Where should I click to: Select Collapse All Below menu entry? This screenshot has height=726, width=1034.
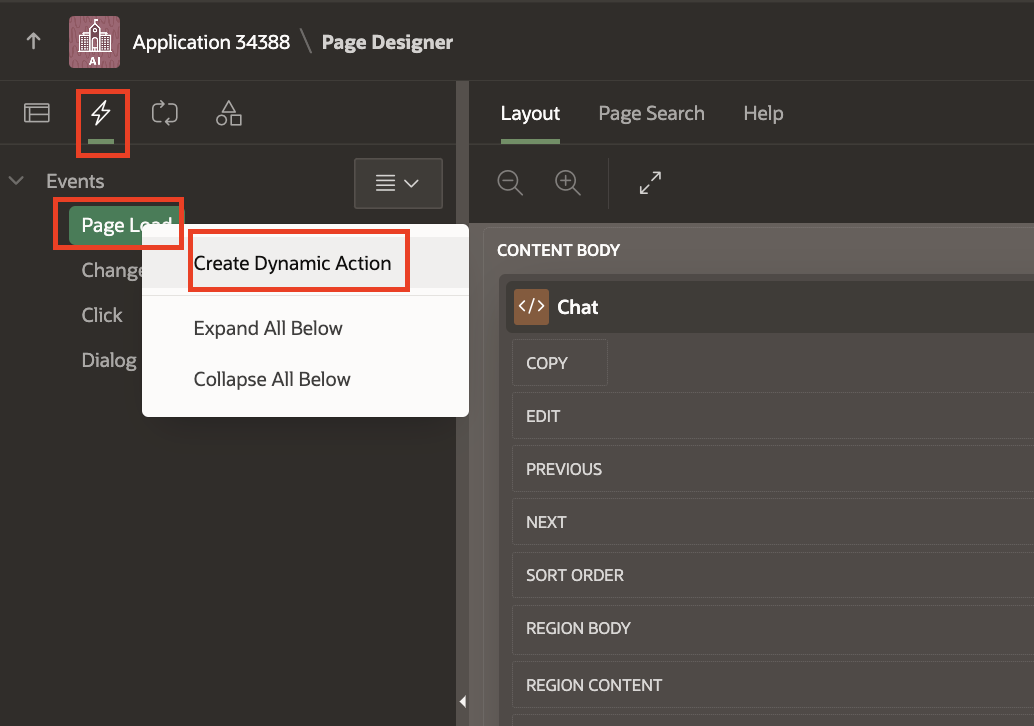(x=272, y=379)
